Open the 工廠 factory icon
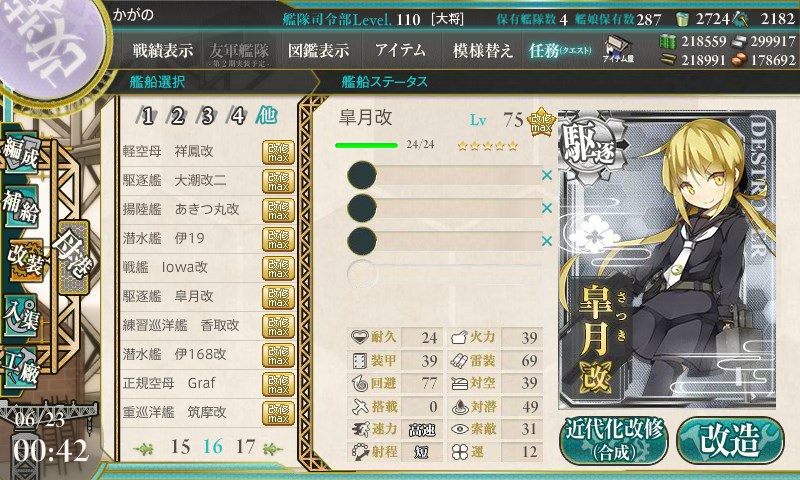 (x=21, y=368)
